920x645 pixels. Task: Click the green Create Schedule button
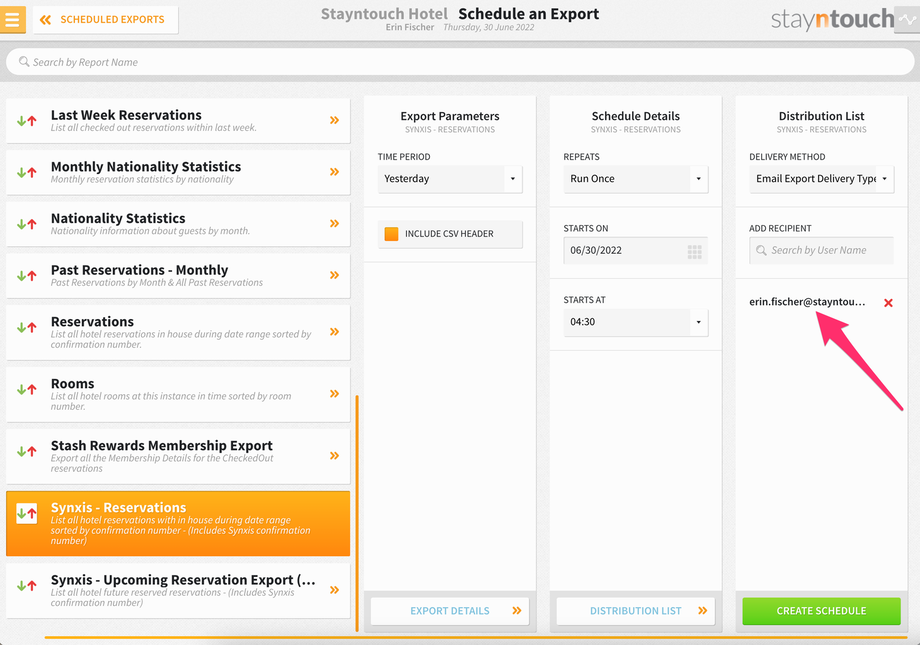pos(821,611)
